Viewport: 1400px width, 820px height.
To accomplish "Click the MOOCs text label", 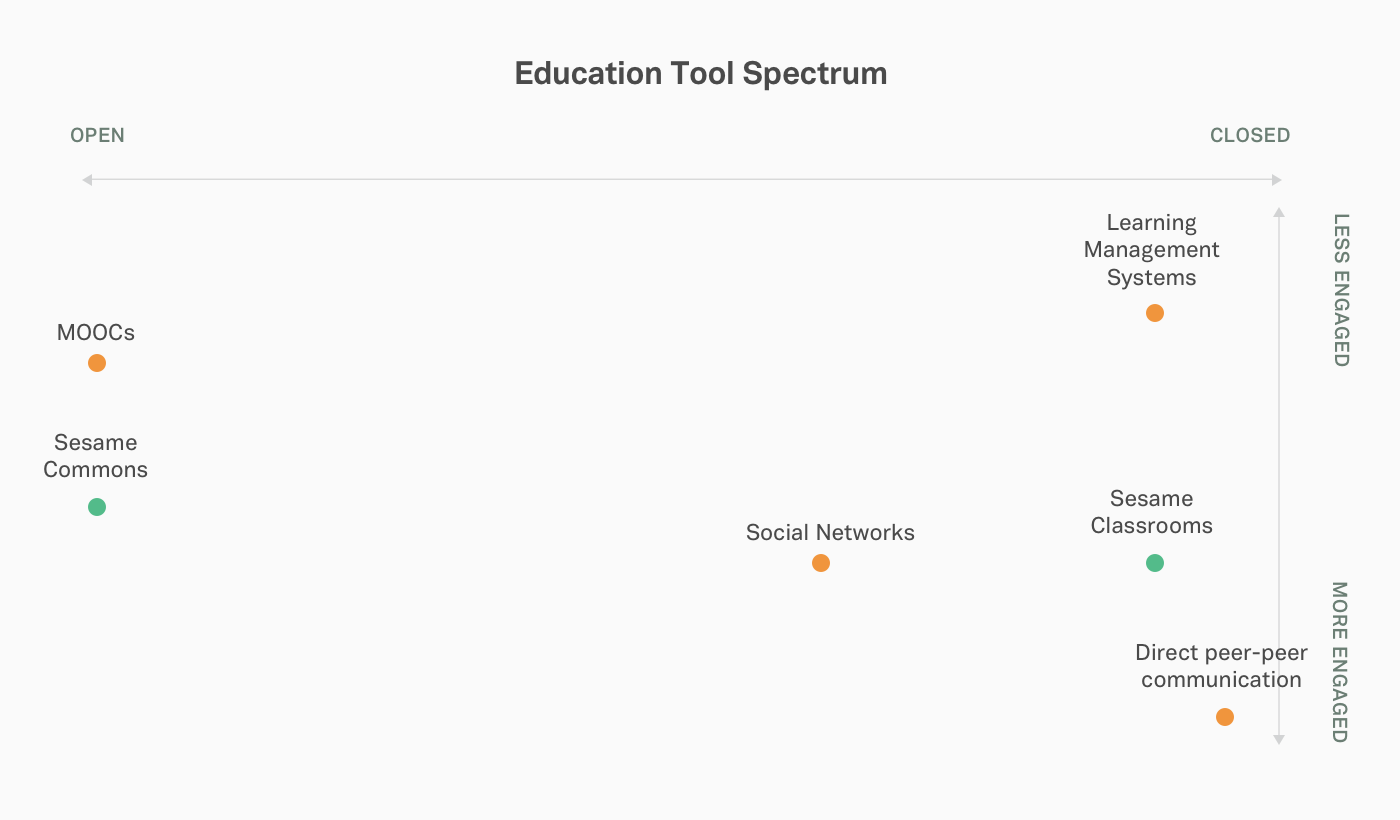I will click(x=96, y=332).
